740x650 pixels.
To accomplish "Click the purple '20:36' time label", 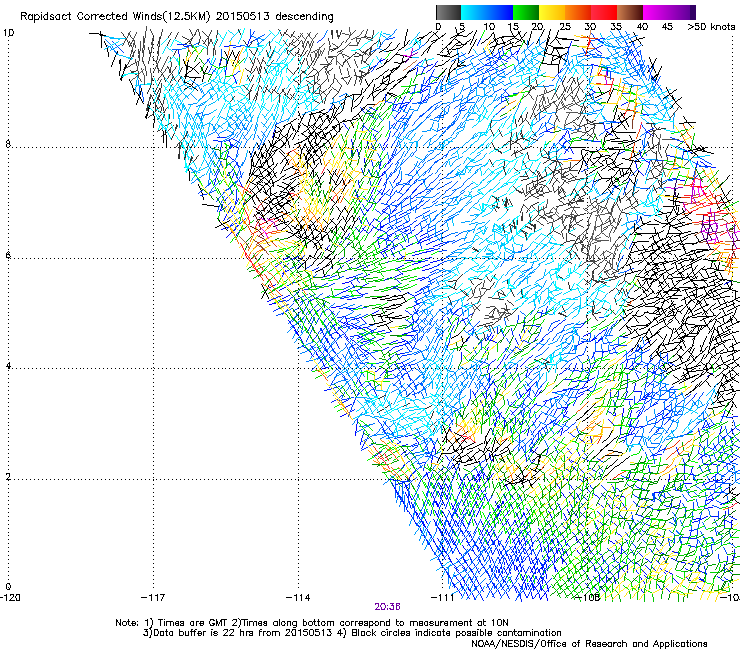I will point(387,607).
